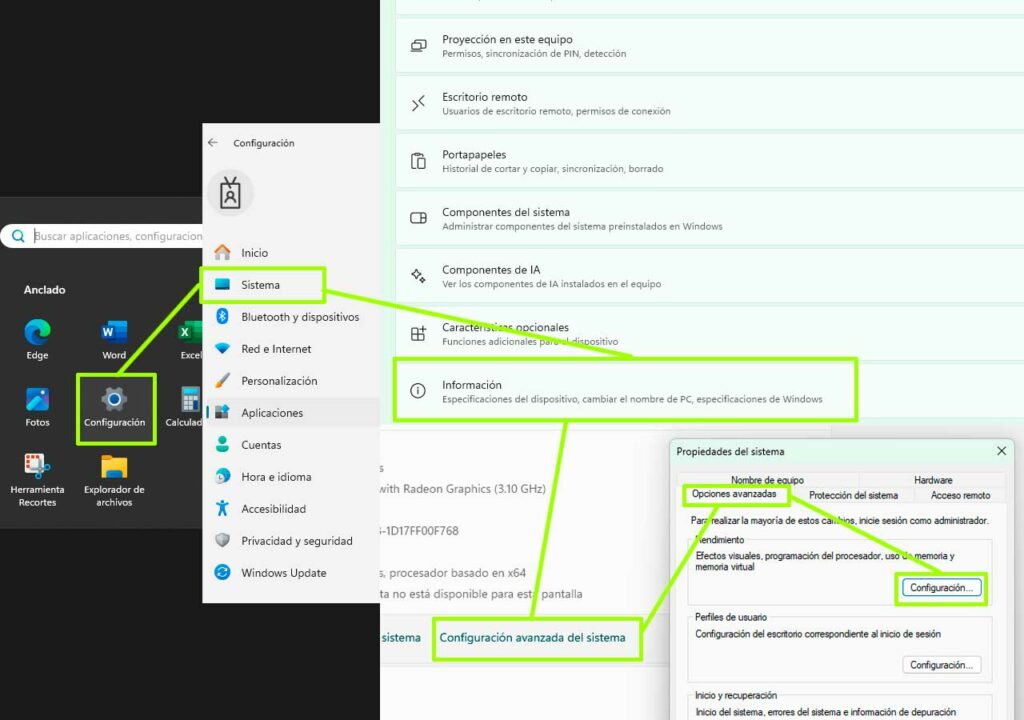Switch to the Opciones avanzadas tab
Image resolution: width=1024 pixels, height=720 pixels.
click(x=735, y=494)
